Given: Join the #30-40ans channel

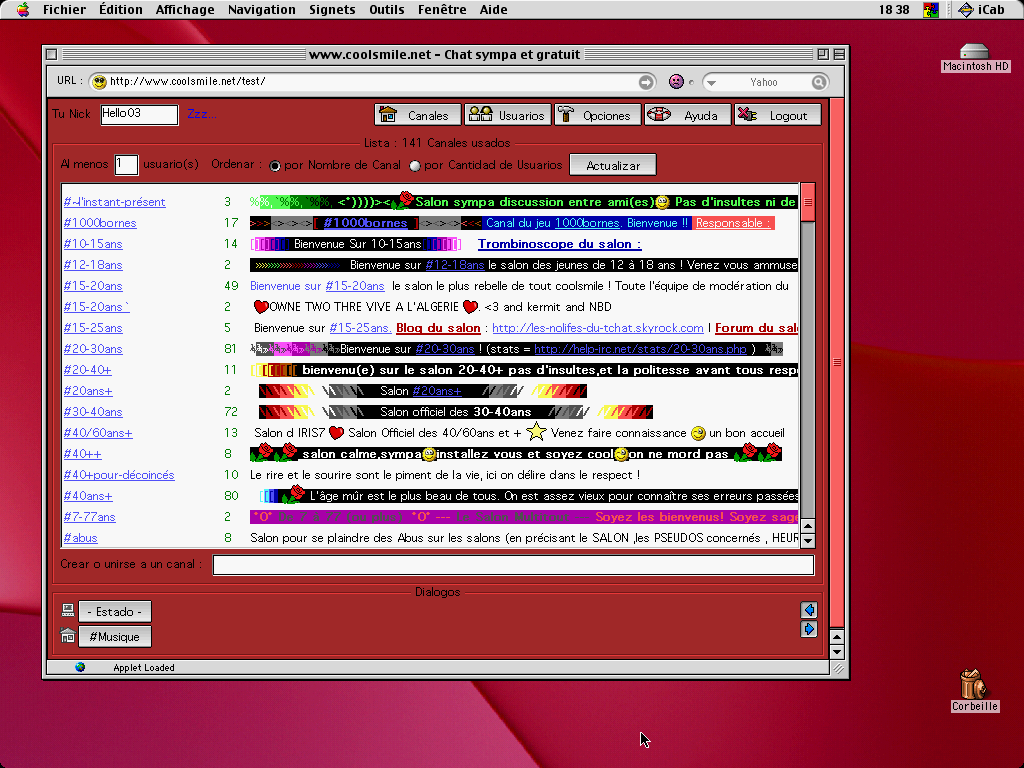Looking at the screenshot, I should coord(93,411).
